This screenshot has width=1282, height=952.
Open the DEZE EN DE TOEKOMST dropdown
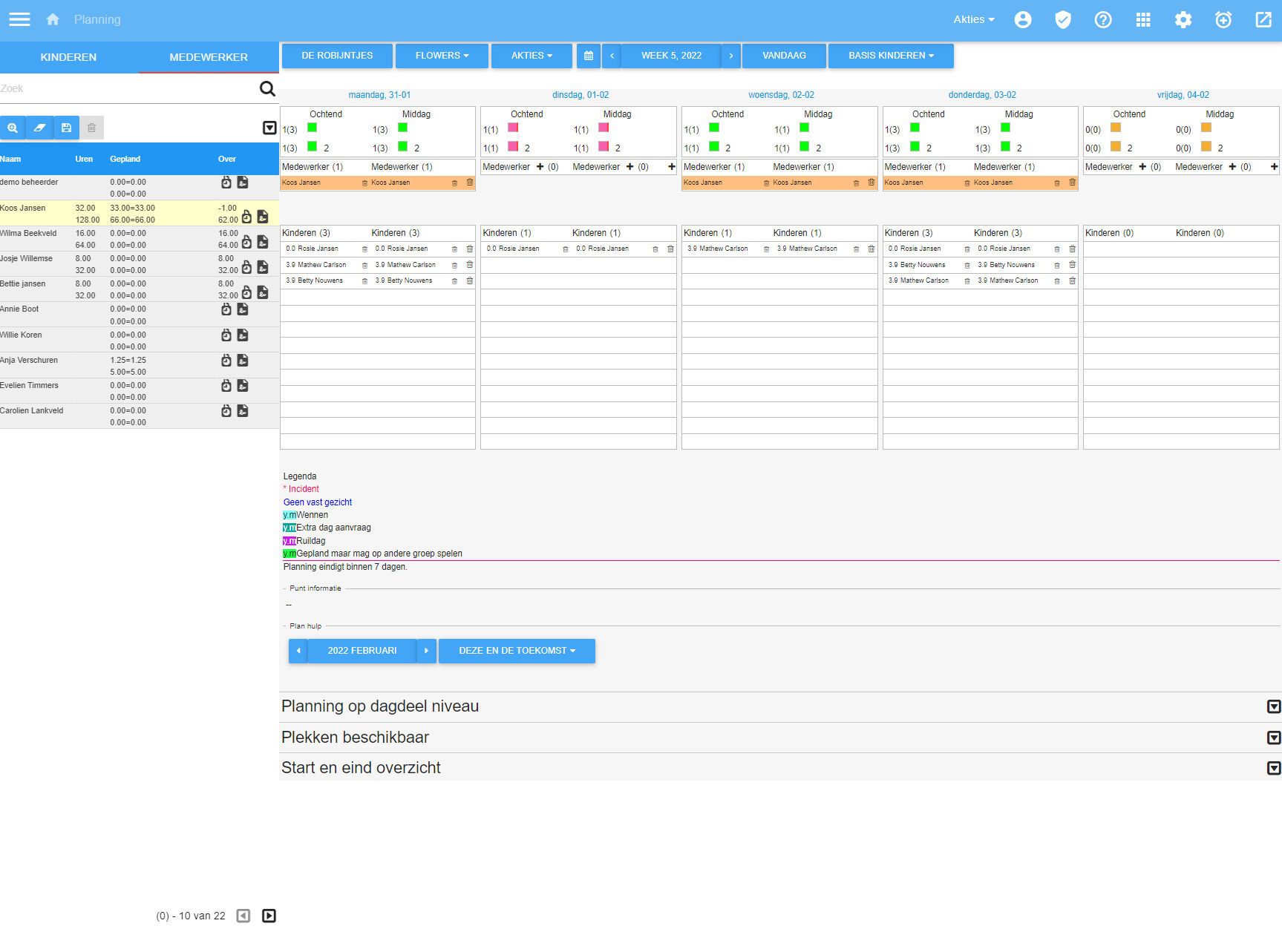click(517, 651)
